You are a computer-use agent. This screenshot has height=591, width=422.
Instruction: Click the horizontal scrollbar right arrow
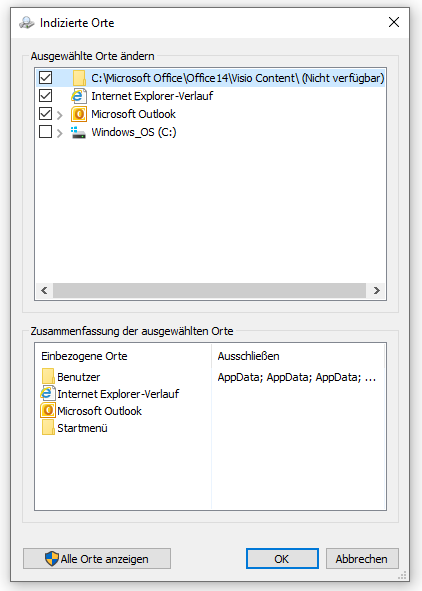pyautogui.click(x=376, y=291)
